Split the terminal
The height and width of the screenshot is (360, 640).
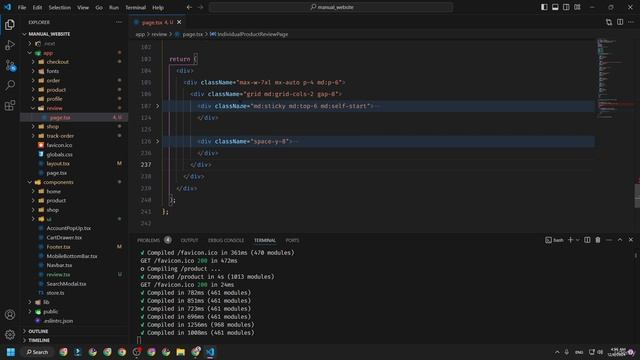587,240
